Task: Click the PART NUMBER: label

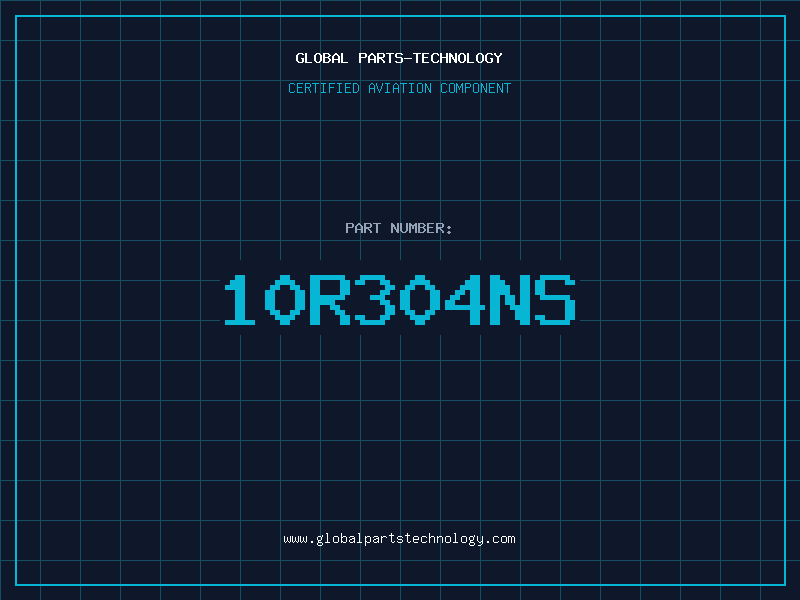Action: tap(399, 228)
